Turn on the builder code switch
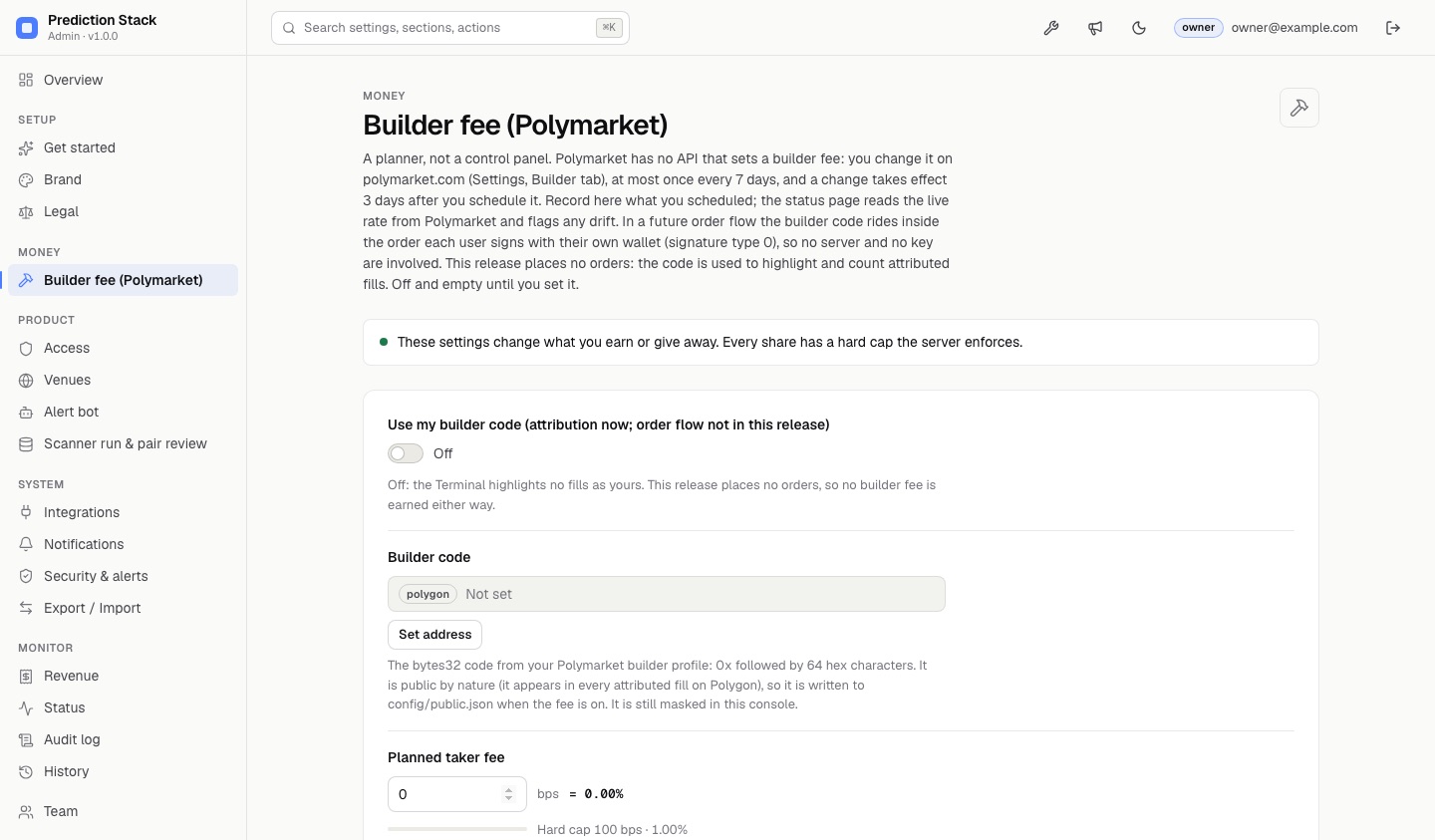Image resolution: width=1435 pixels, height=840 pixels. (406, 453)
